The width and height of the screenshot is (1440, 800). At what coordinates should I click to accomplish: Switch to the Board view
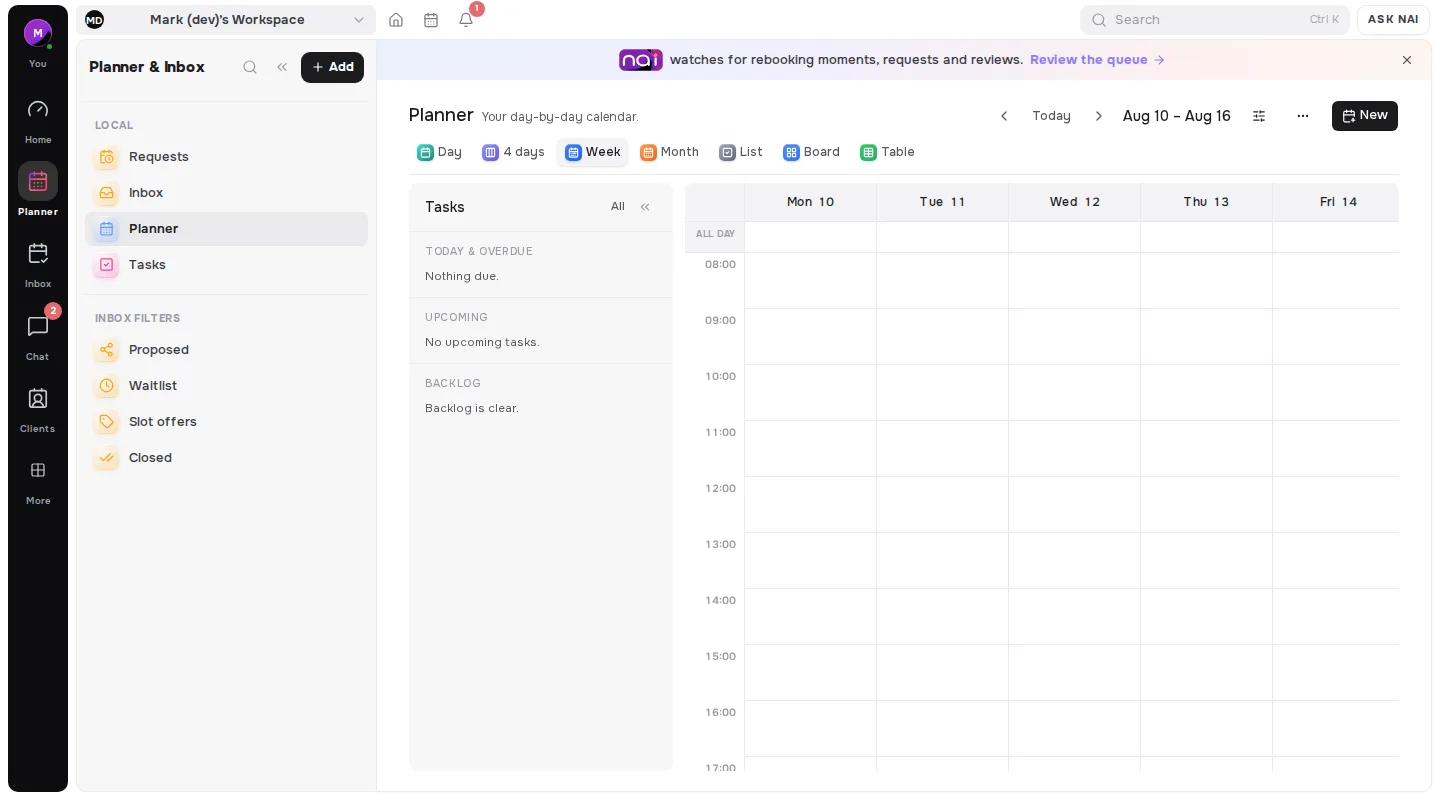pyautogui.click(x=812, y=152)
